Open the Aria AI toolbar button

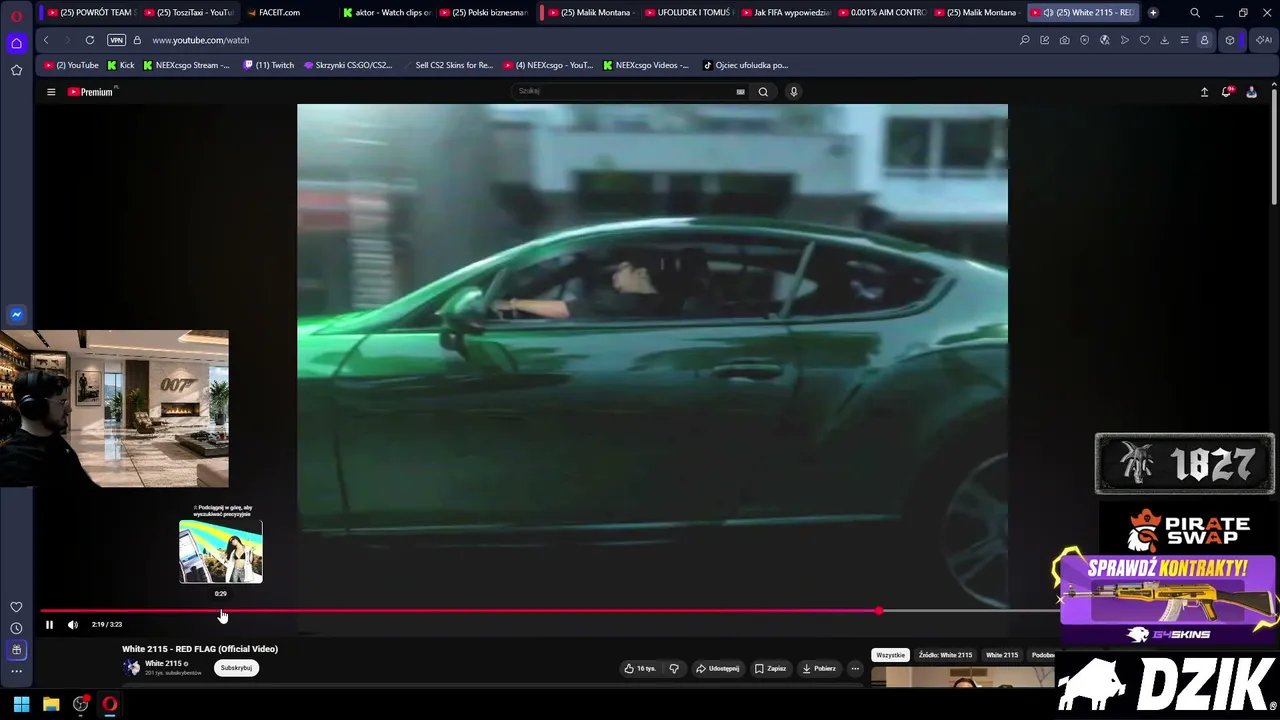(x=1263, y=40)
